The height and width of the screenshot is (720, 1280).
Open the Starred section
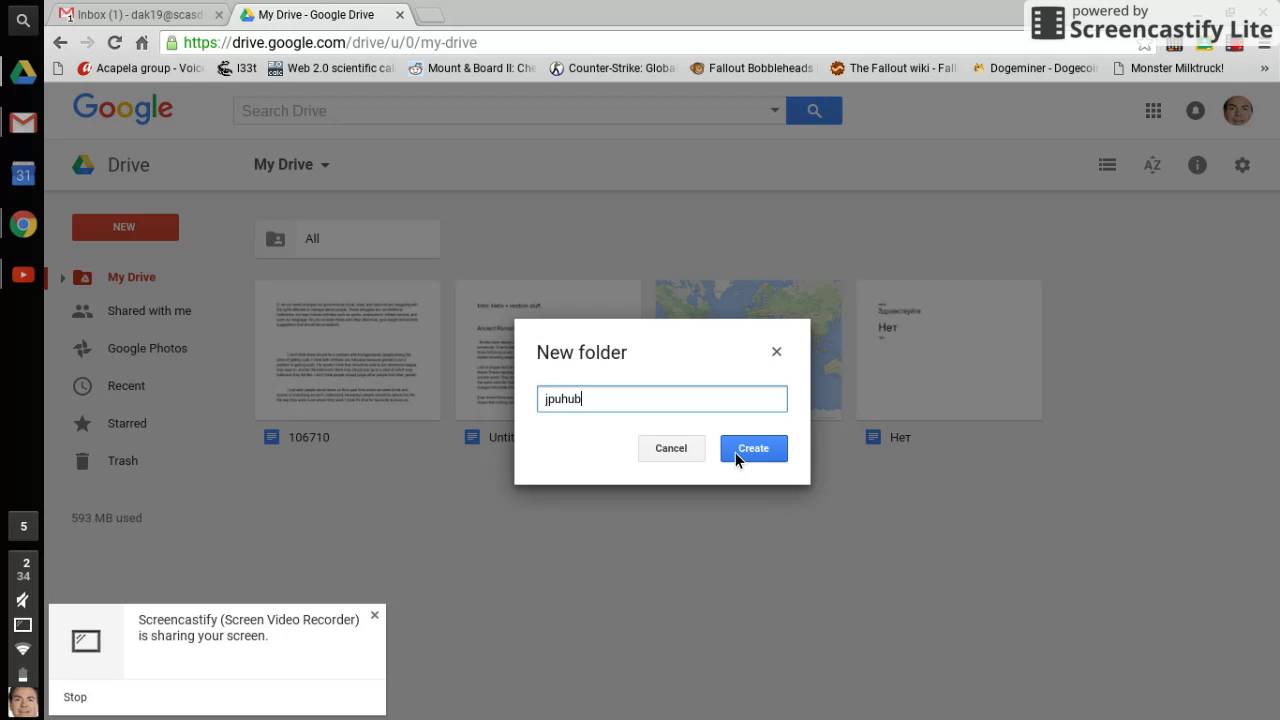127,423
